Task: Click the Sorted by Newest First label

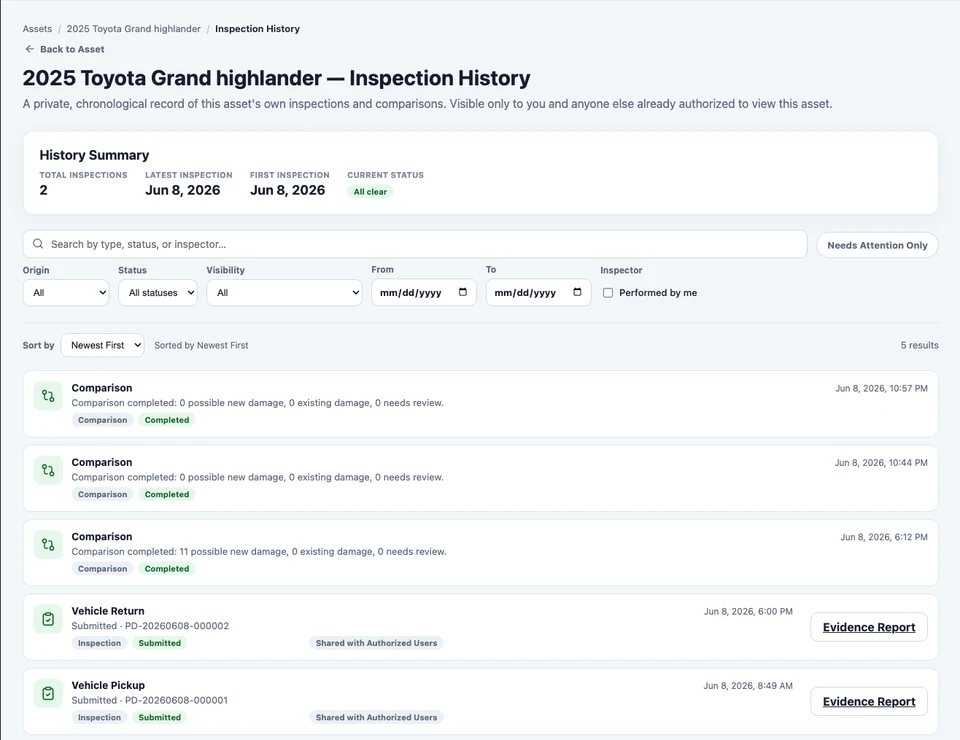Action: [x=201, y=345]
